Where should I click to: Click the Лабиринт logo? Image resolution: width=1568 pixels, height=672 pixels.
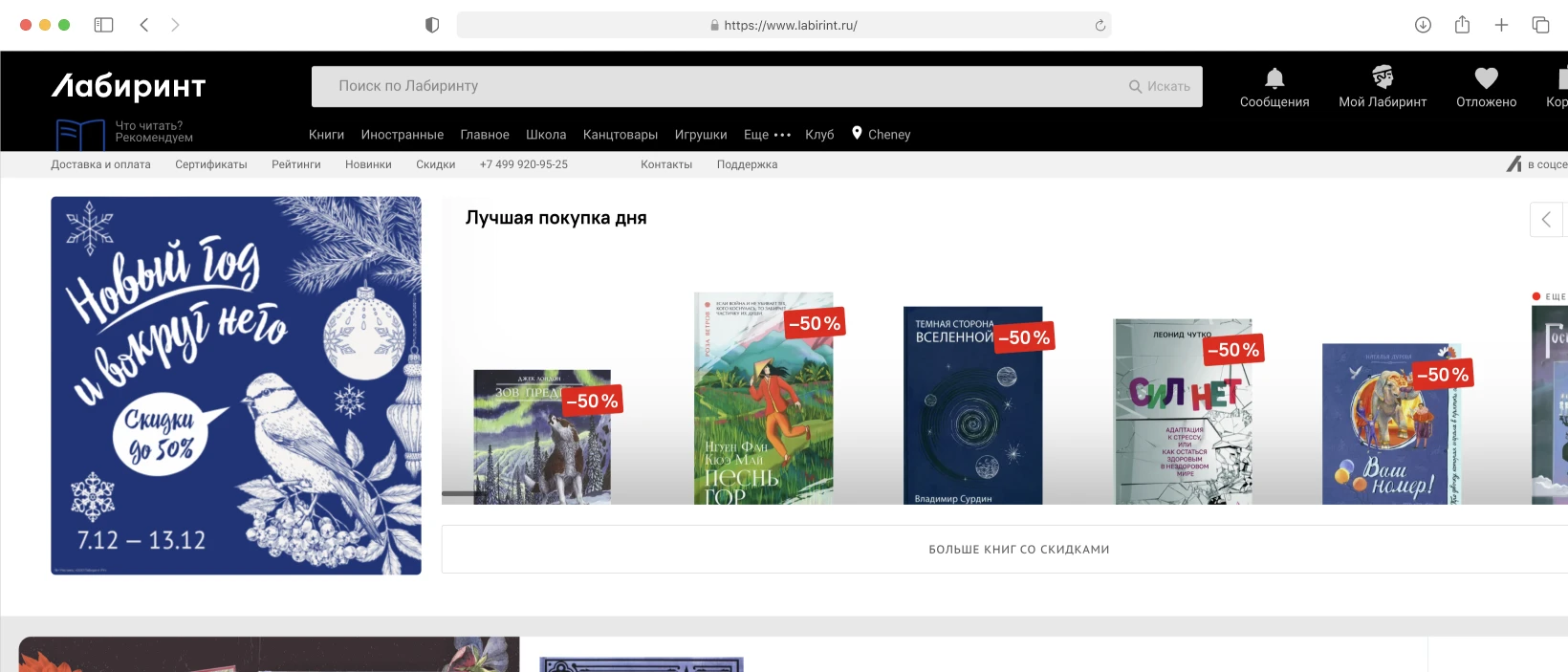point(129,87)
